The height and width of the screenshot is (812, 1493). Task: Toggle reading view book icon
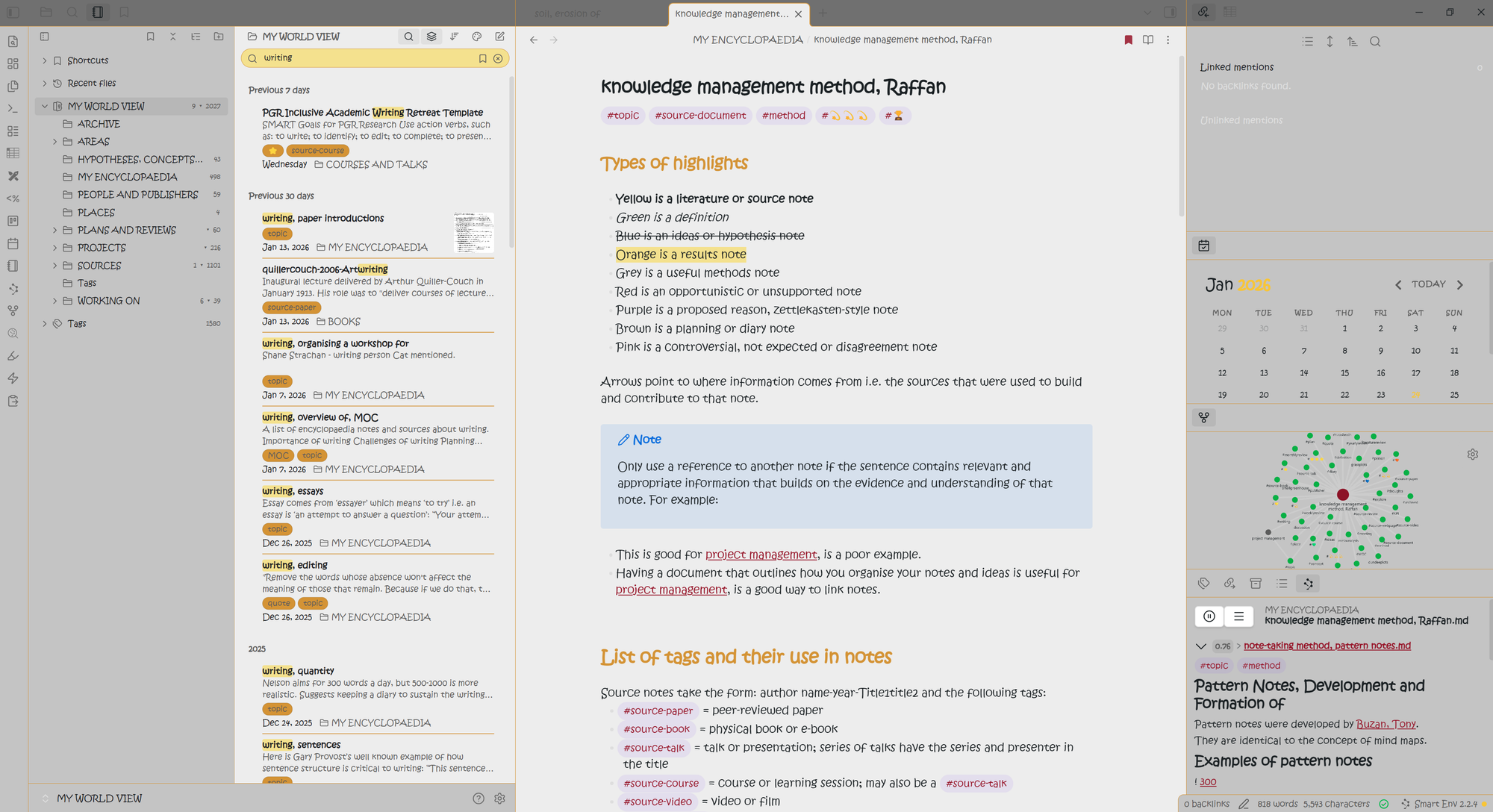pyautogui.click(x=1148, y=40)
